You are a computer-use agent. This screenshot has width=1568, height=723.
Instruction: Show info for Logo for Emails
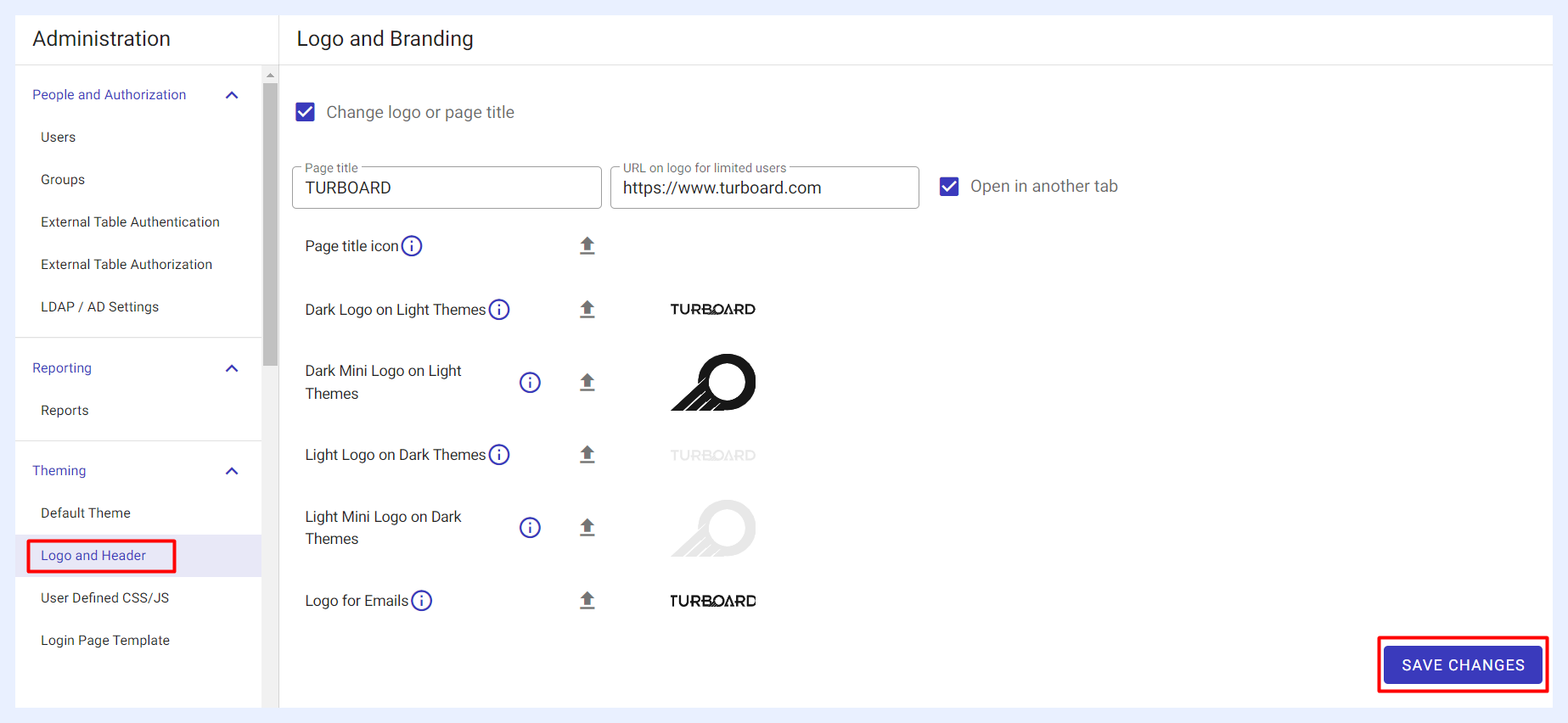tap(422, 601)
